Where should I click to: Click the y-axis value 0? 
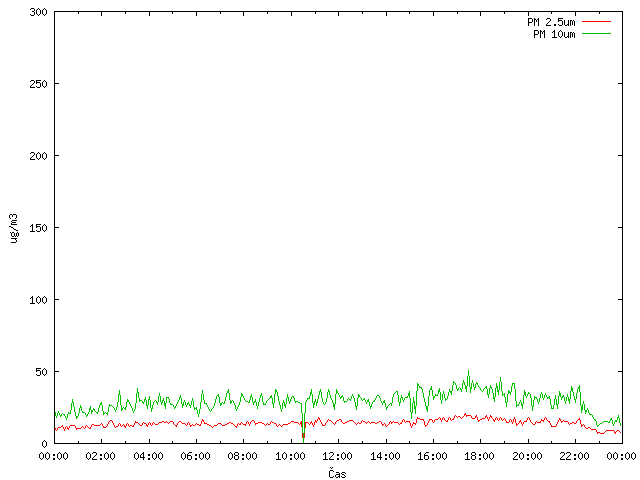pyautogui.click(x=44, y=444)
